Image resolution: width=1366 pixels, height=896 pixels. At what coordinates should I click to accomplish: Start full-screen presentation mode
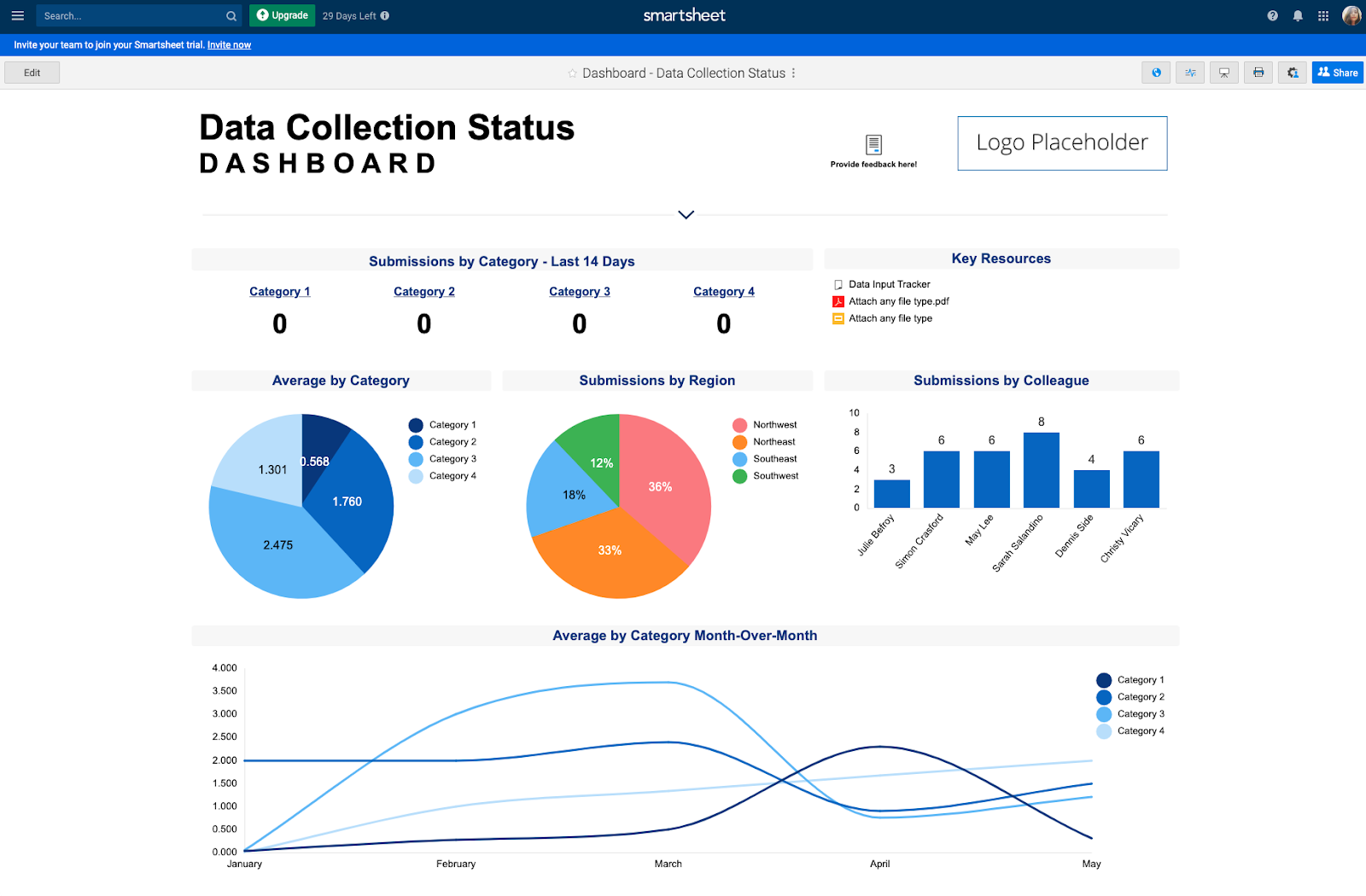(x=1224, y=73)
